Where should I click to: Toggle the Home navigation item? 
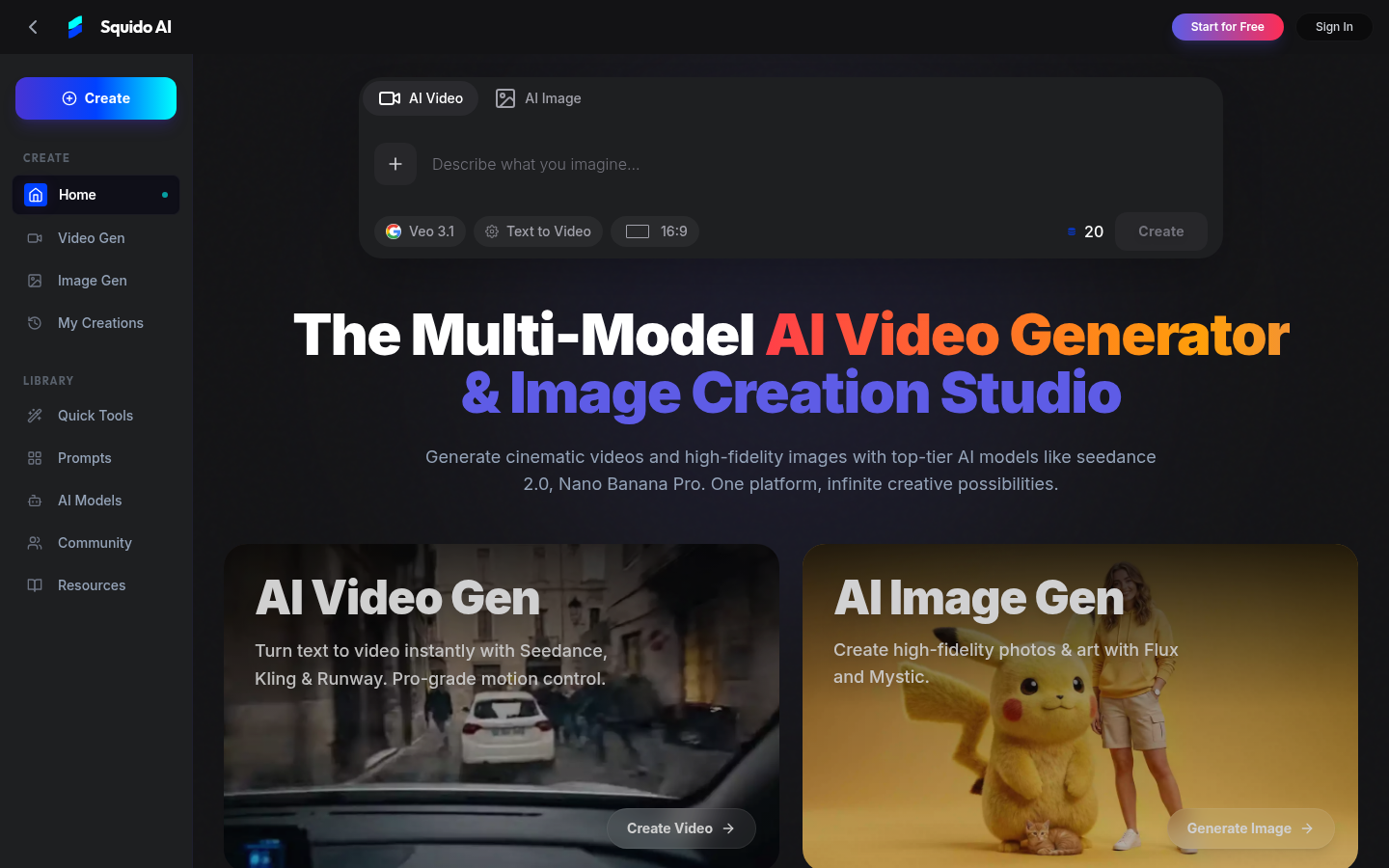[x=77, y=195]
